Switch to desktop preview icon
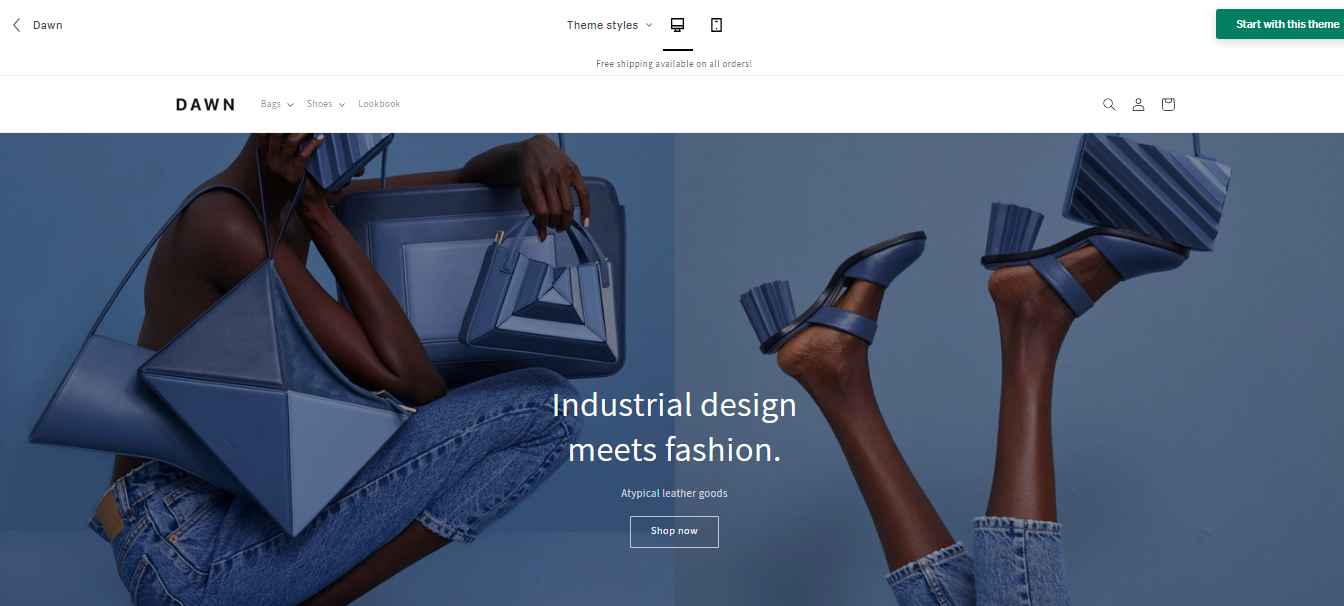 click(x=677, y=25)
